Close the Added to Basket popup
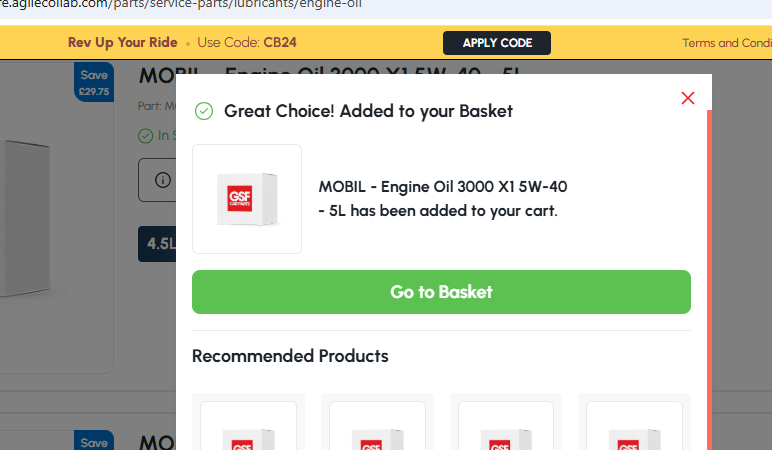772x450 pixels. 688,98
